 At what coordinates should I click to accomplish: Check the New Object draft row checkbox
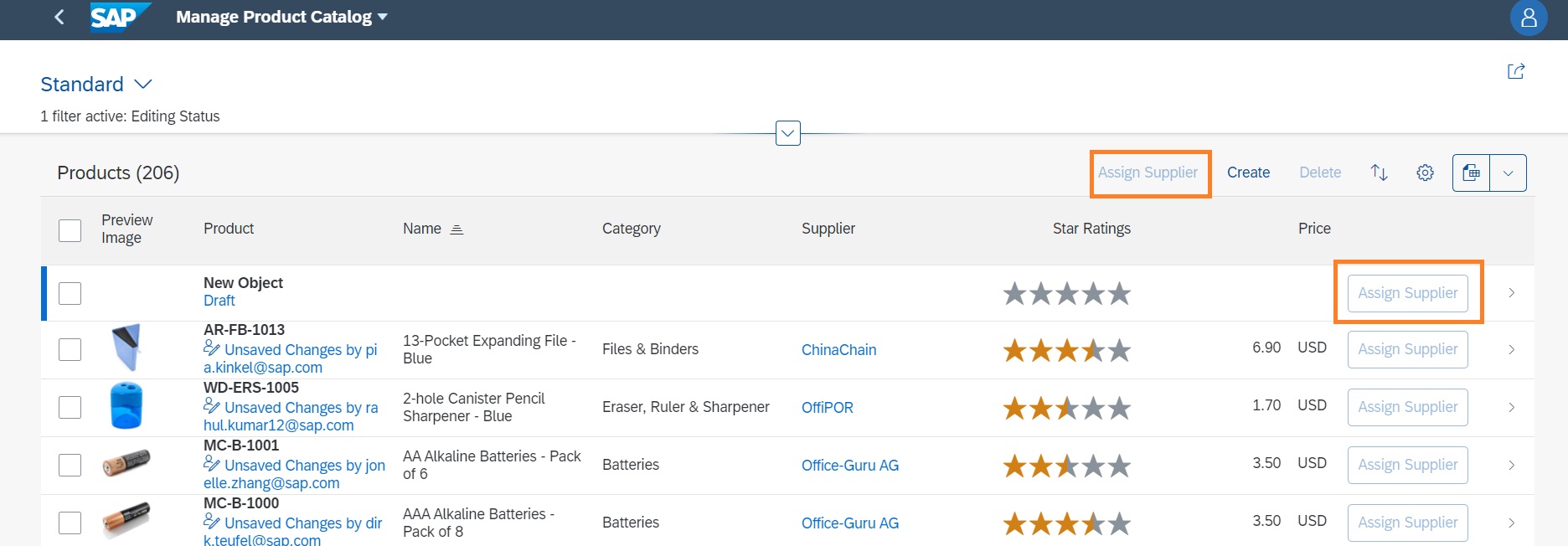click(x=70, y=293)
